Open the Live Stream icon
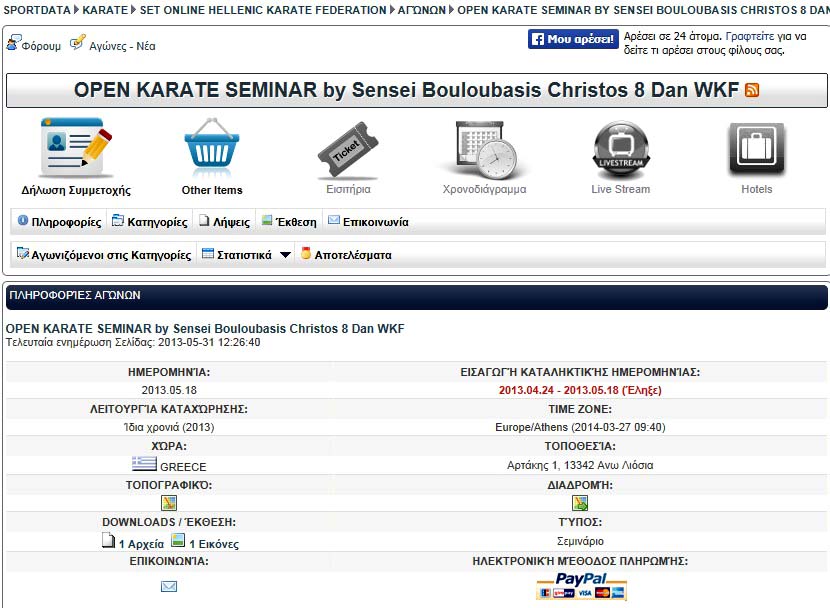830x608 pixels. pyautogui.click(x=620, y=148)
